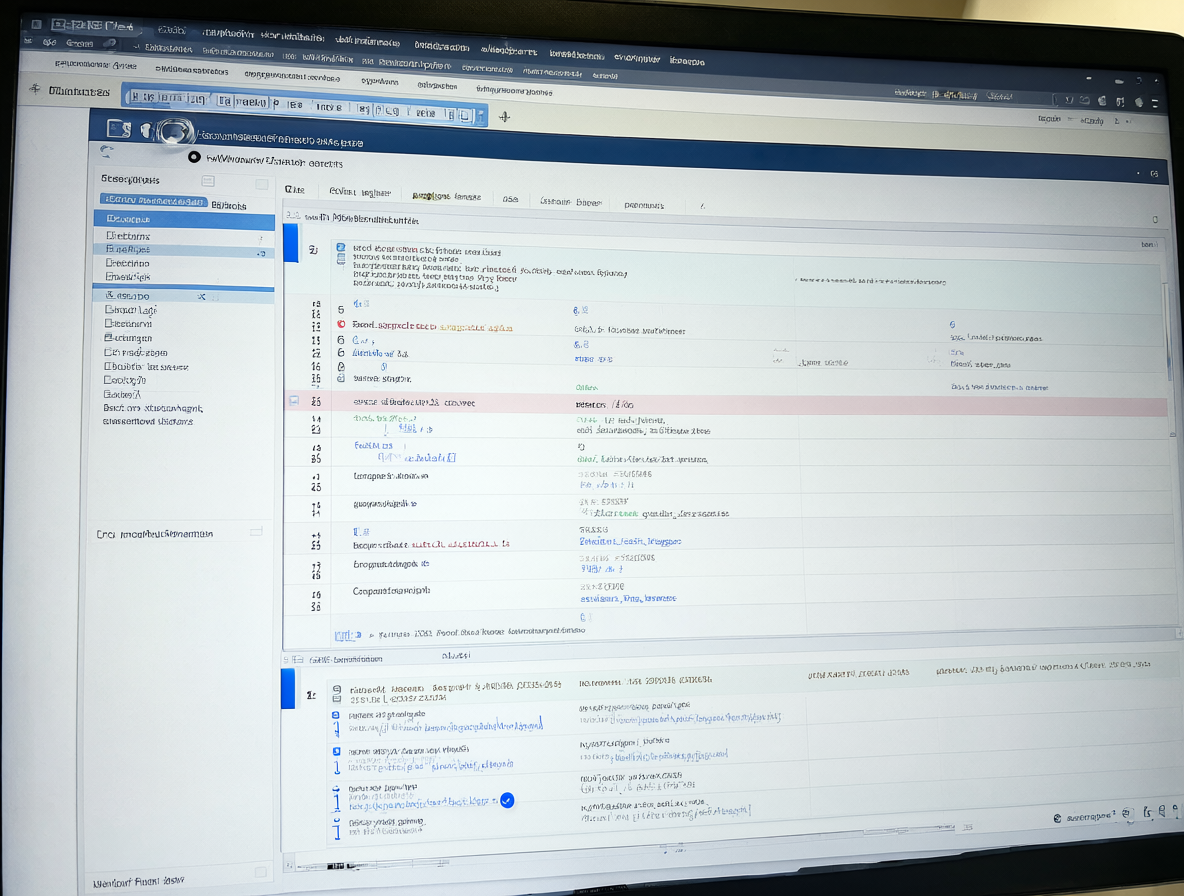The width and height of the screenshot is (1184, 896).
Task: Click the X icon in the light-blue sidebar row
Action: 202,297
